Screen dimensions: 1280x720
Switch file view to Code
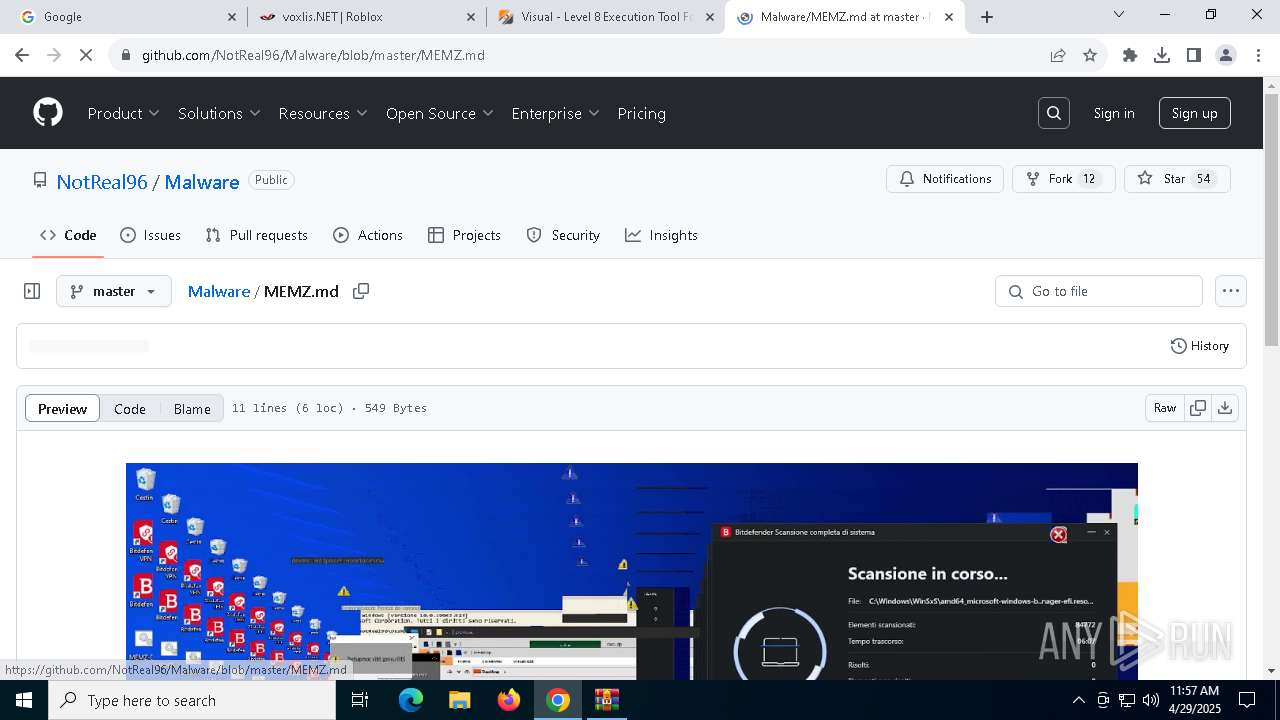point(130,408)
